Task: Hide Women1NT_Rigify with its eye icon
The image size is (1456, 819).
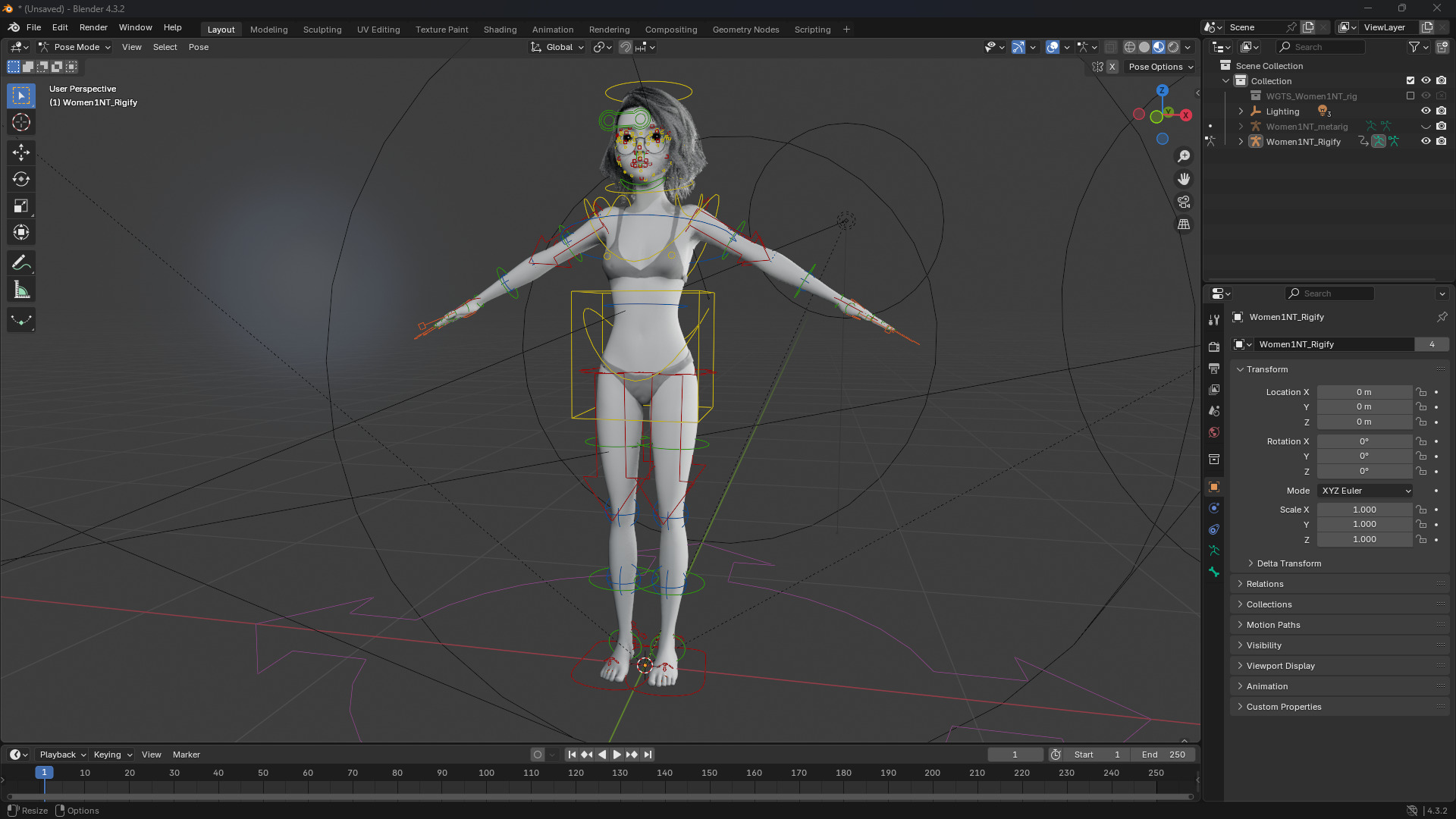Action: [x=1426, y=141]
